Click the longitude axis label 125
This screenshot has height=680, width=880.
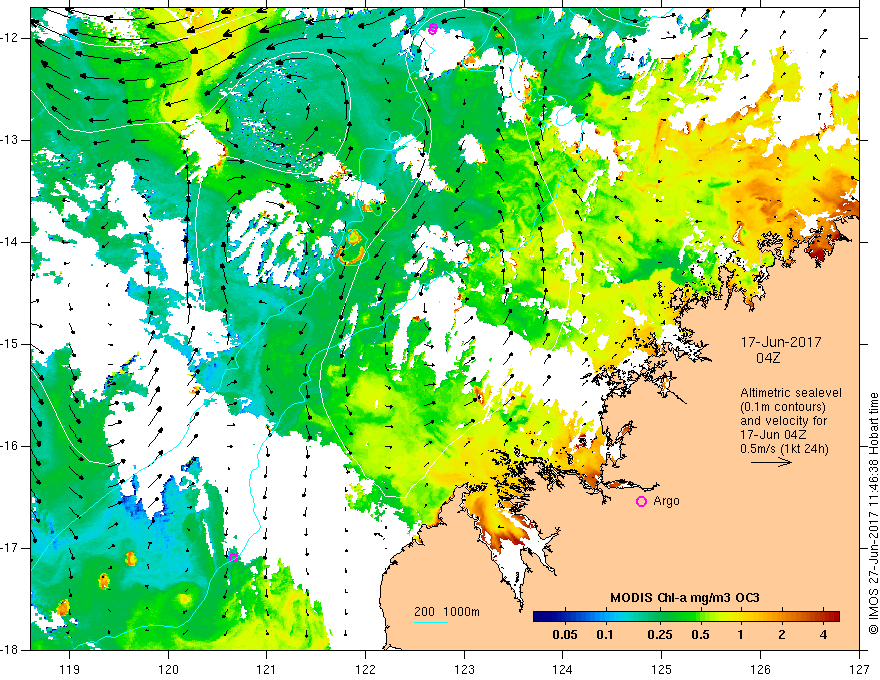tap(662, 669)
